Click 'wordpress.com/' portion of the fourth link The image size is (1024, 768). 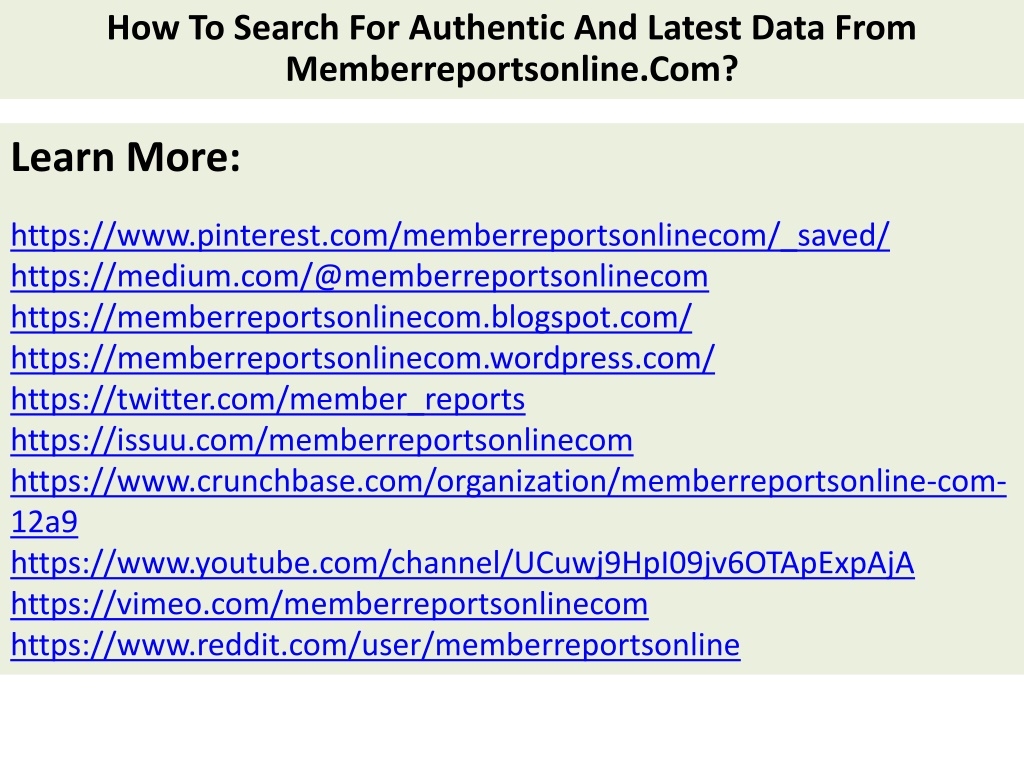click(603, 359)
